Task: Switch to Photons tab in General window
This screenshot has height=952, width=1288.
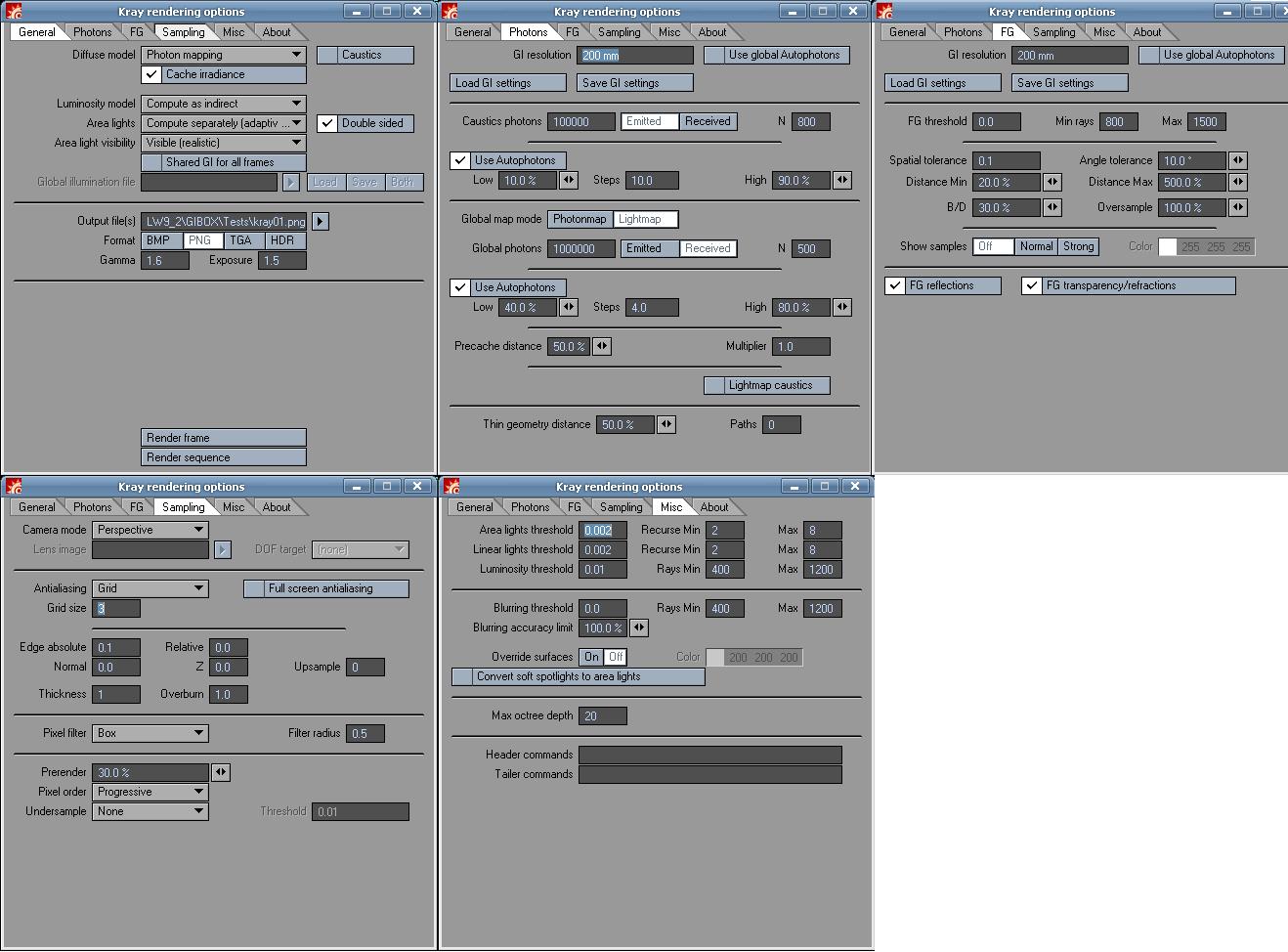Action: [92, 32]
